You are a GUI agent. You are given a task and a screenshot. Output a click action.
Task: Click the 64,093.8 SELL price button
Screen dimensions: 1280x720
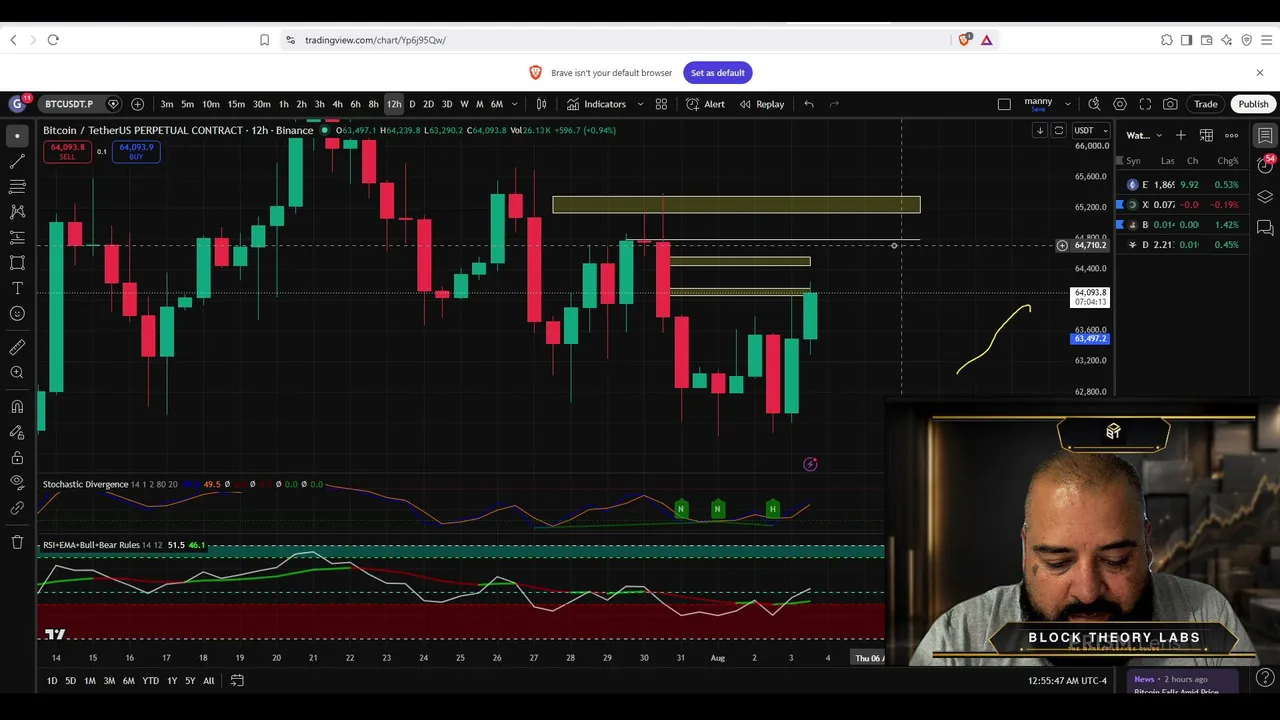(x=67, y=152)
